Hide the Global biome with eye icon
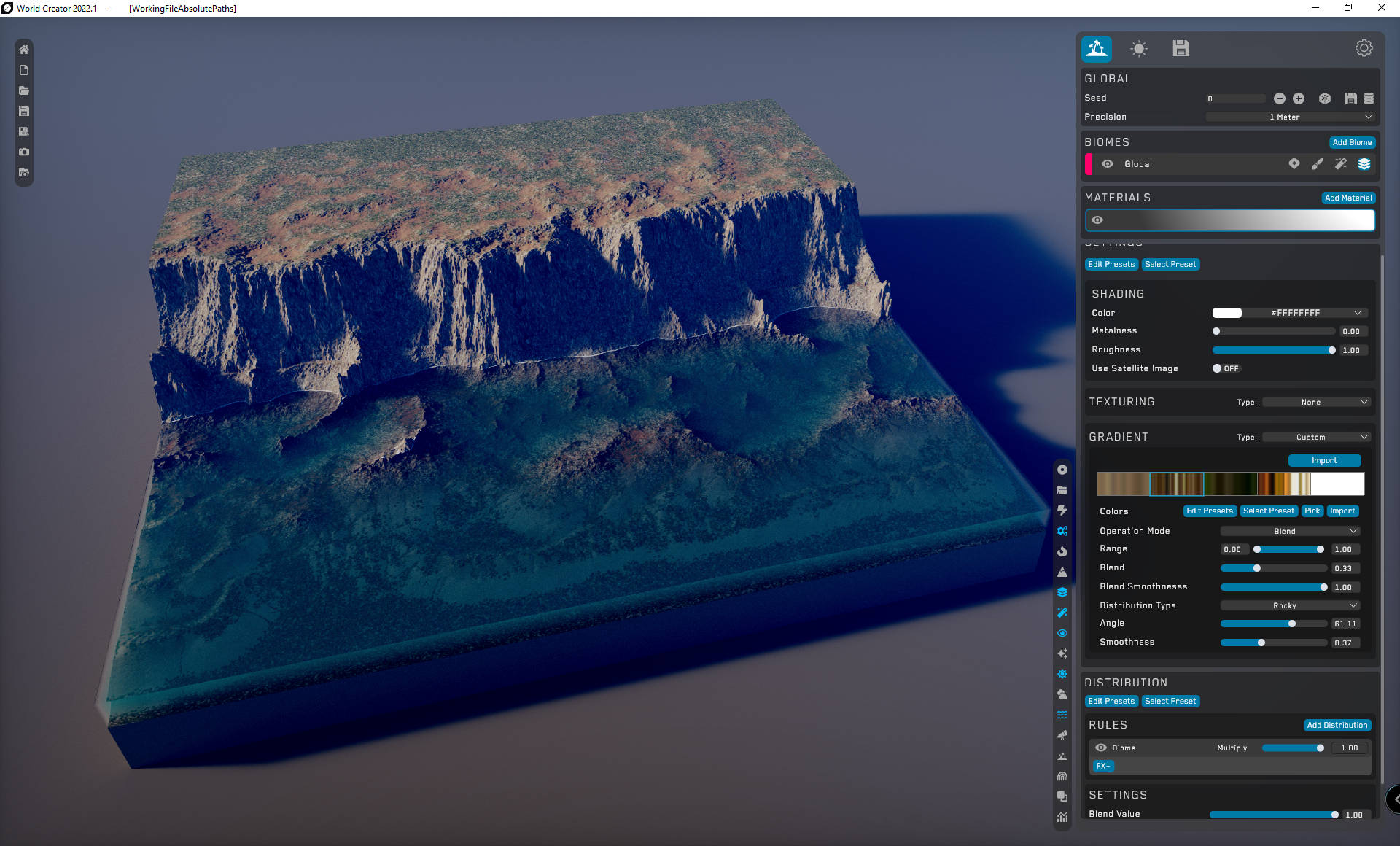This screenshot has height=846, width=1400. click(1107, 164)
